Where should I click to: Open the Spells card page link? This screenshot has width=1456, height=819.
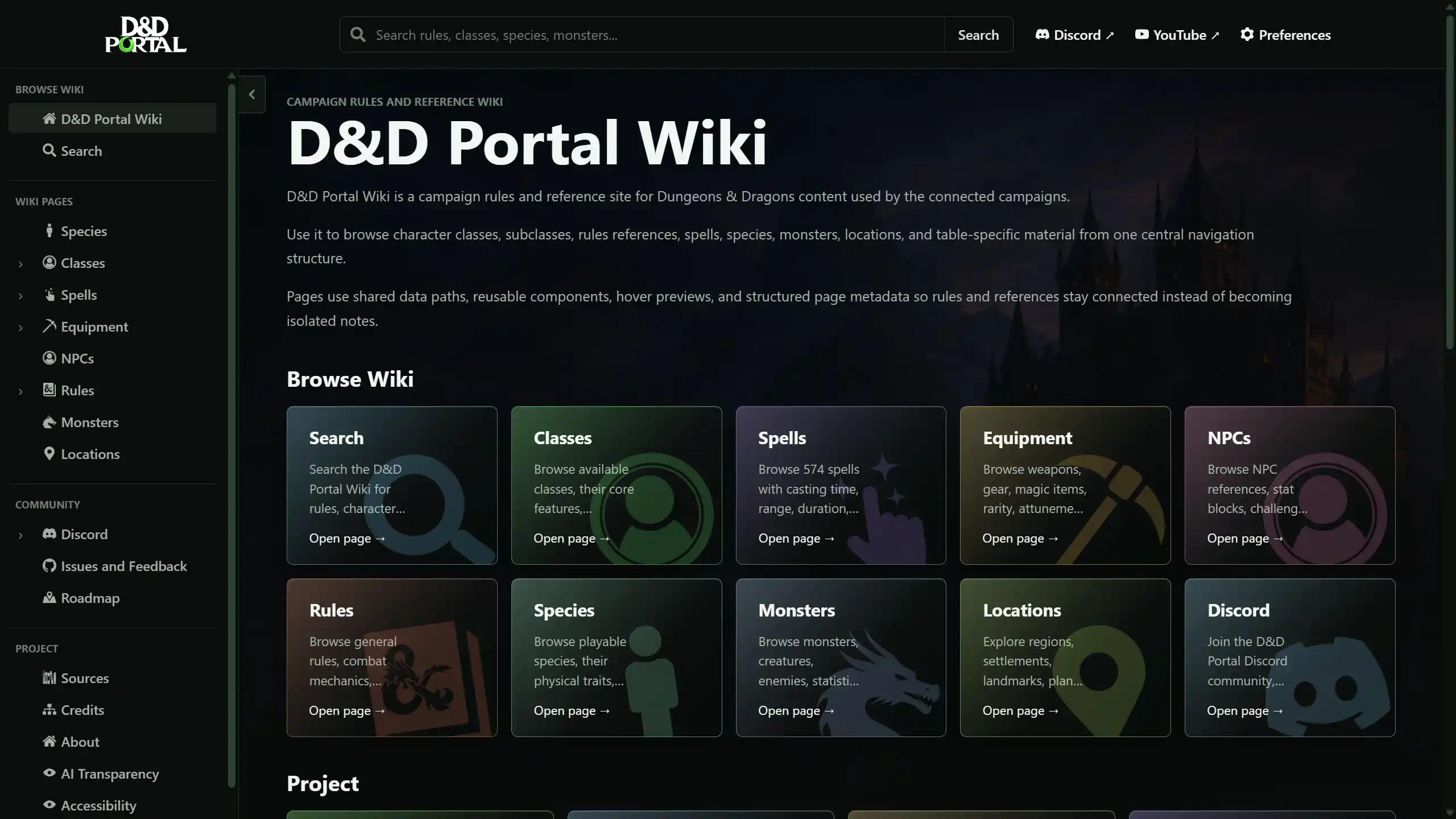[x=796, y=538]
